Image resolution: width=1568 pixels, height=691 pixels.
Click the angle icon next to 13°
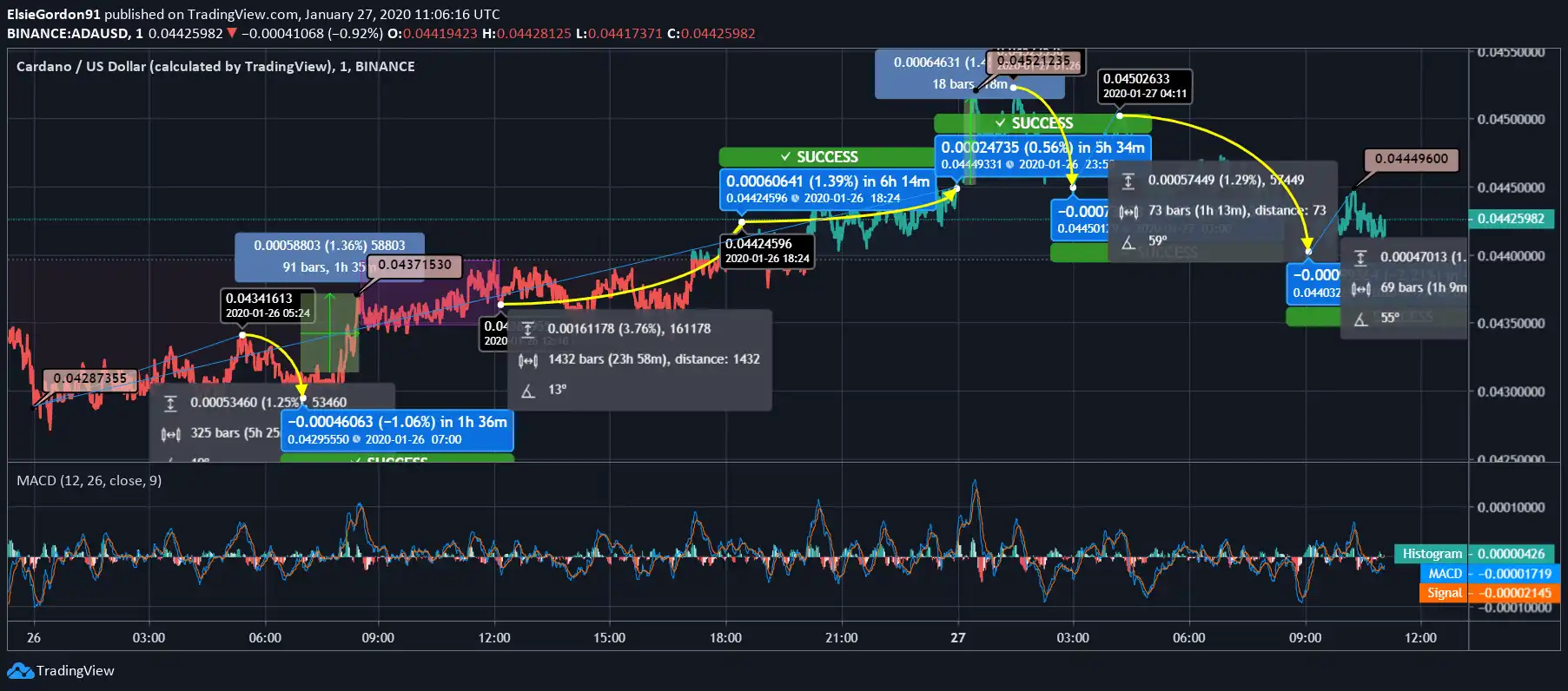(527, 391)
